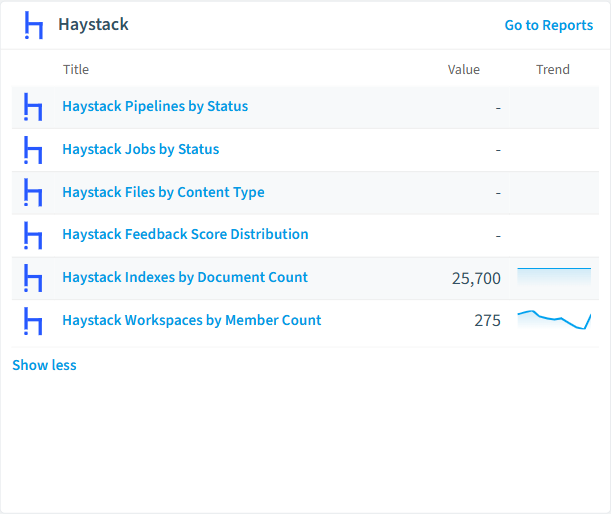Click the Indexes by Document Count trend sparkline
The height and width of the screenshot is (514, 611).
coord(554,277)
